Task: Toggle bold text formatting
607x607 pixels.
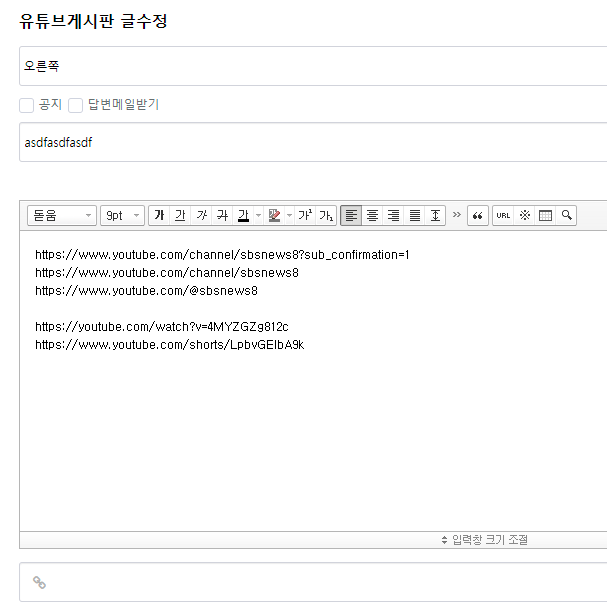Action: (159, 215)
